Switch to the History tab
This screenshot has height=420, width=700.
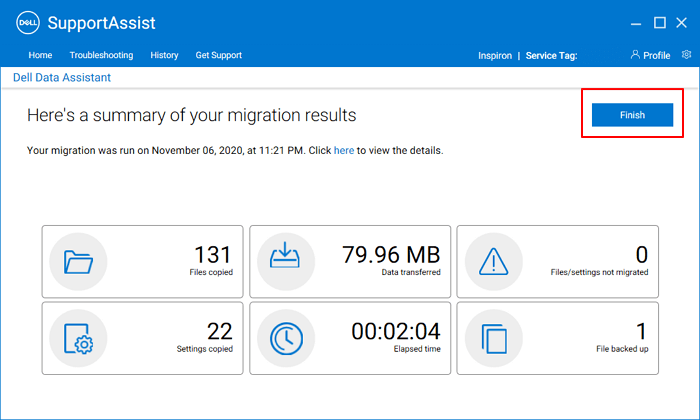pos(164,55)
